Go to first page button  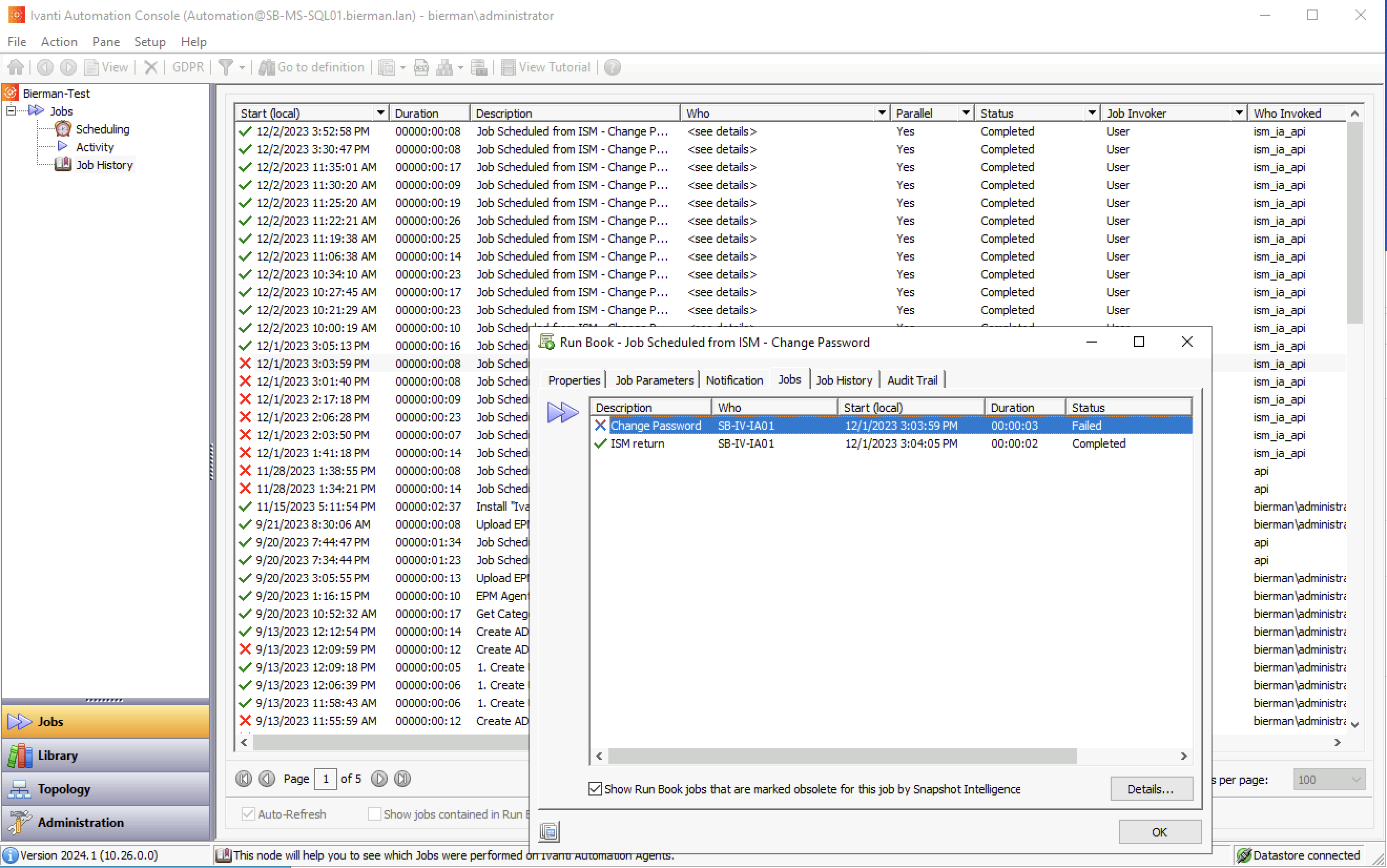pyautogui.click(x=244, y=779)
